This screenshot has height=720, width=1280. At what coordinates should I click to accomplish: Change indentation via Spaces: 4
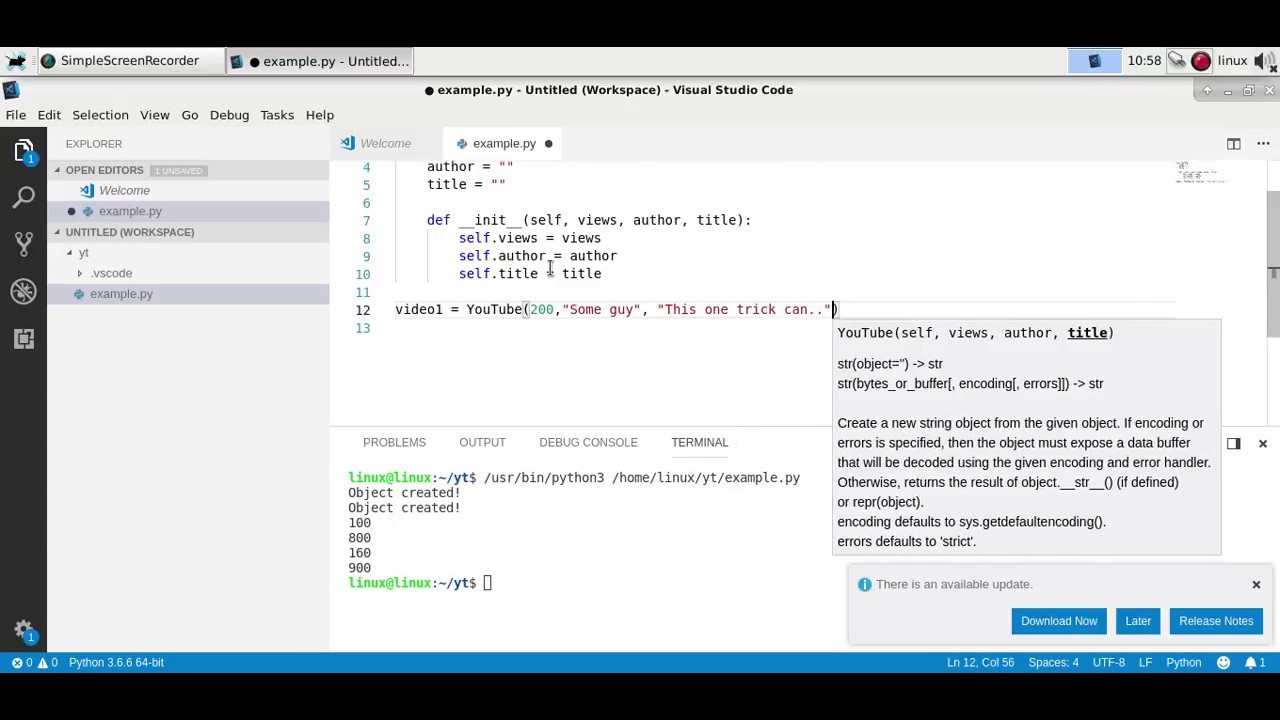pos(1053,662)
